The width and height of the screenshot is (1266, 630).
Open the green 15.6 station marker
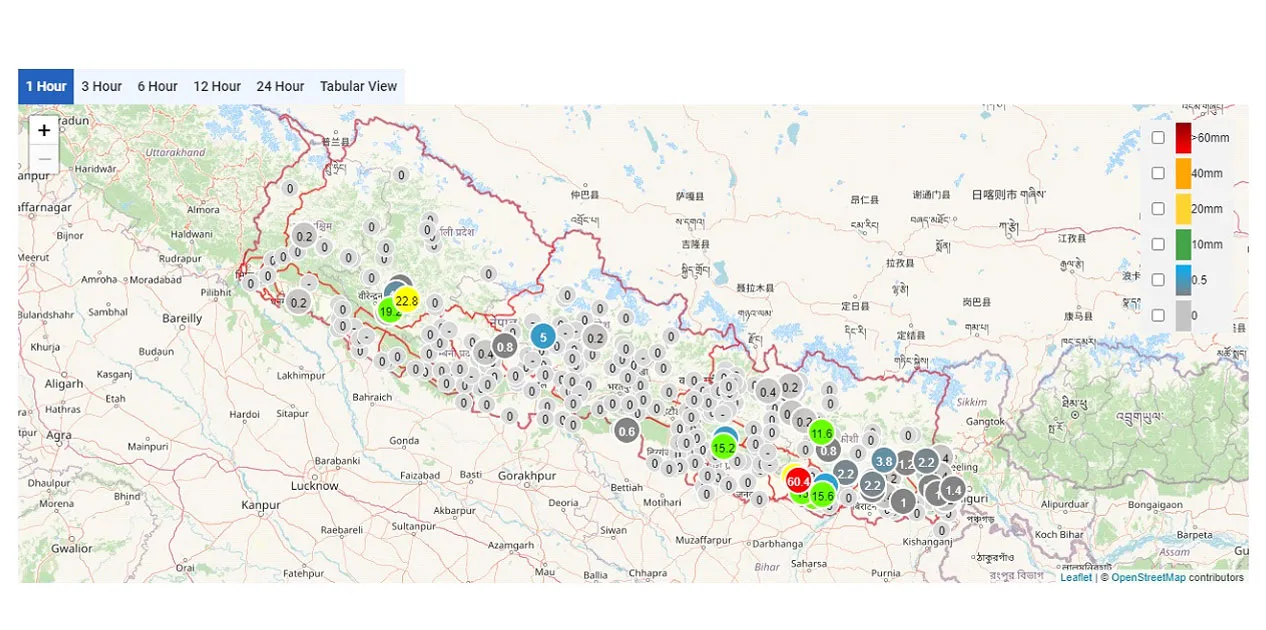[x=823, y=496]
